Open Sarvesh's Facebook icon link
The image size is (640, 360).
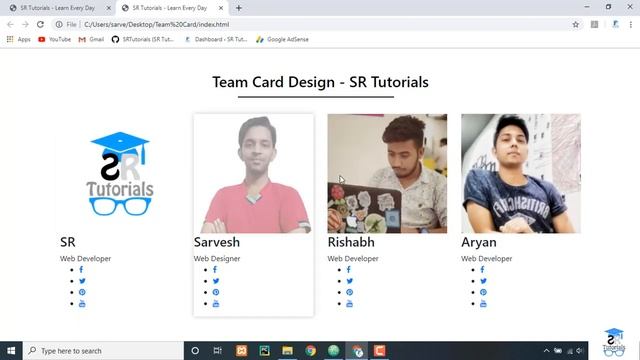point(215,269)
